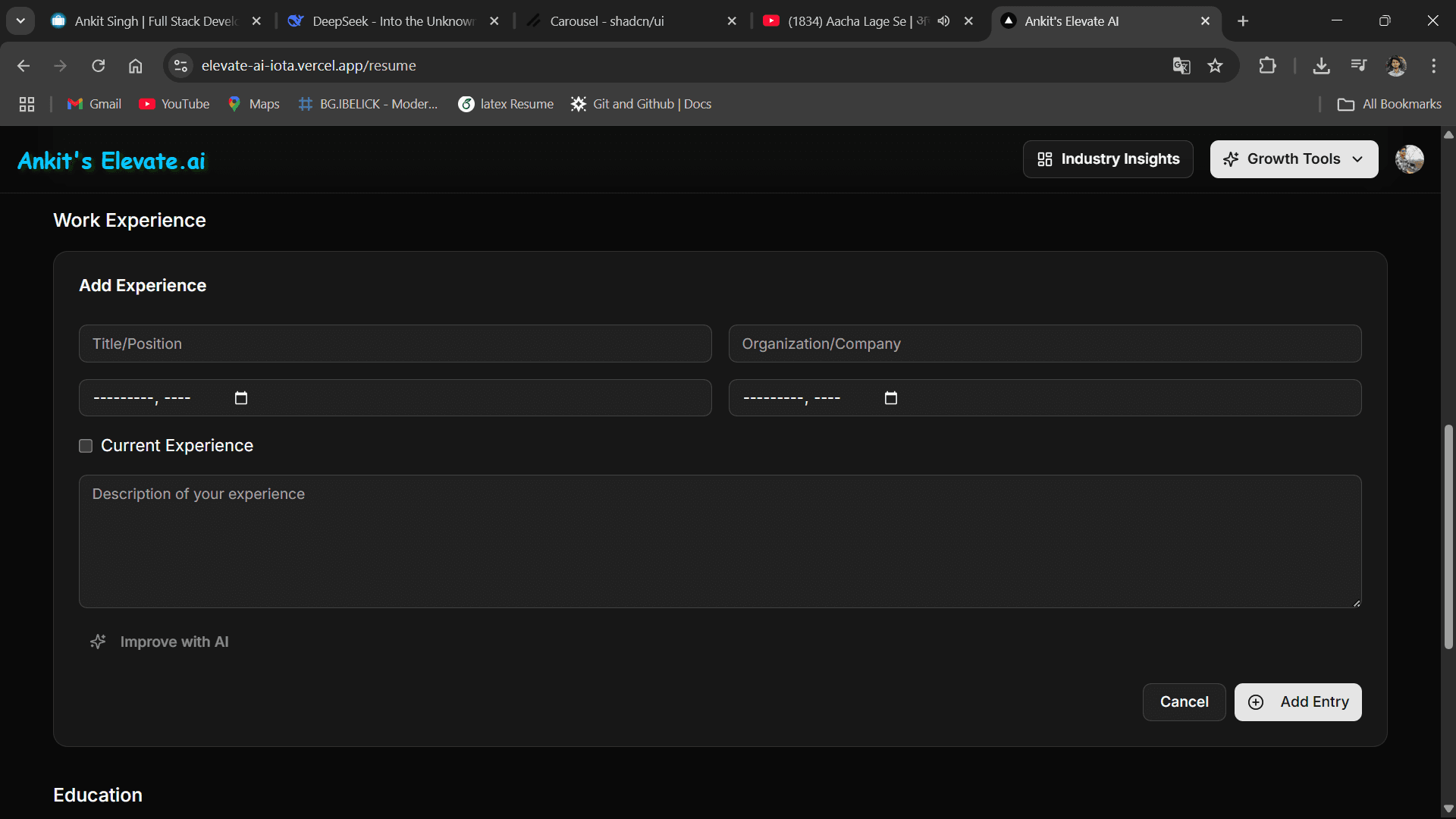This screenshot has height=819, width=1456.
Task: Open Git and Github Docs bookmark
Action: click(642, 104)
